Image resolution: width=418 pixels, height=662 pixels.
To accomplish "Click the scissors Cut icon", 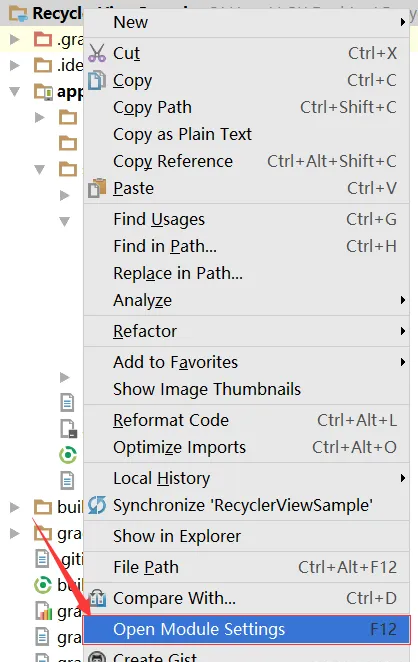I will pos(97,53).
